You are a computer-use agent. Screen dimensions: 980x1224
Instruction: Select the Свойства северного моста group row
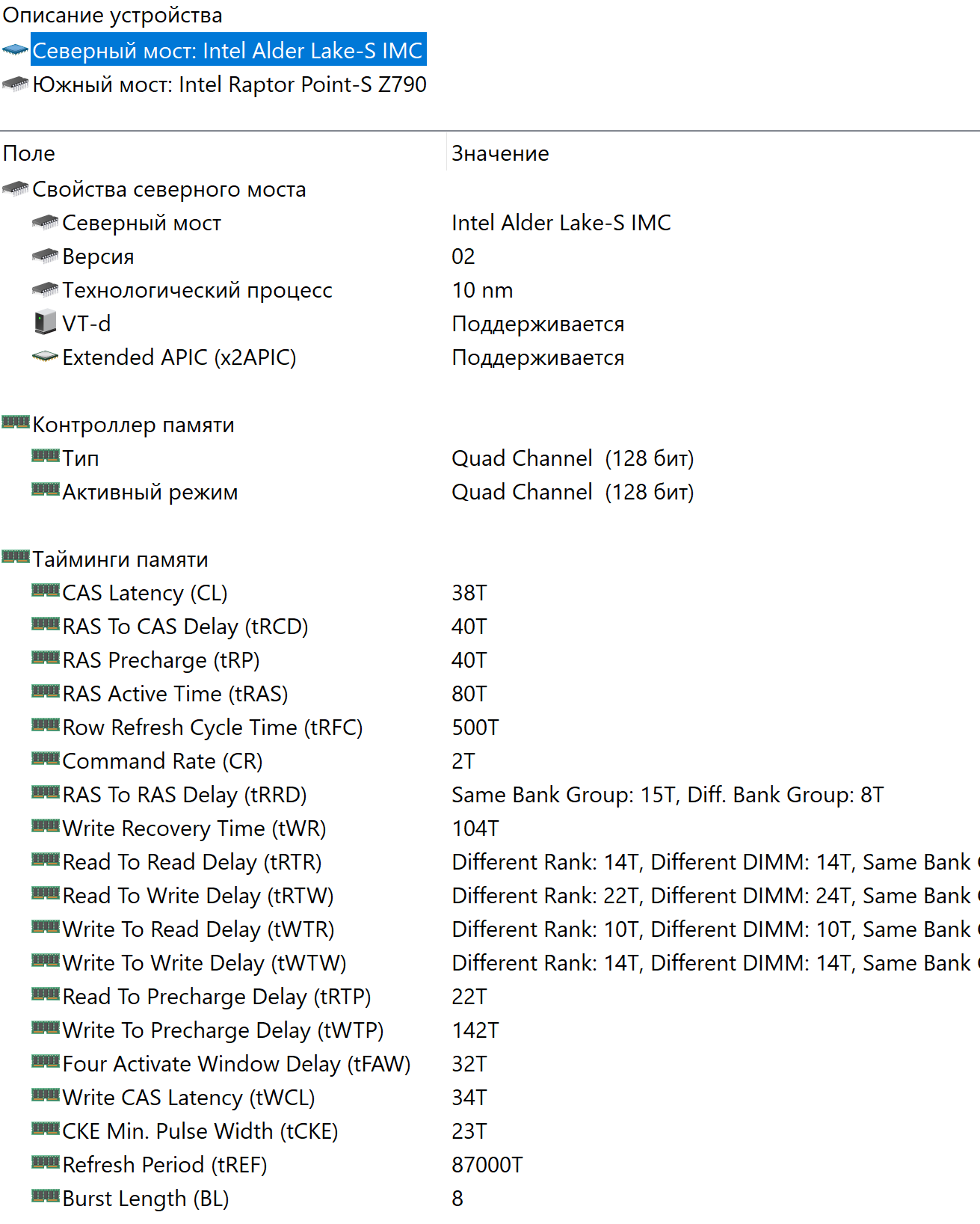(x=169, y=189)
